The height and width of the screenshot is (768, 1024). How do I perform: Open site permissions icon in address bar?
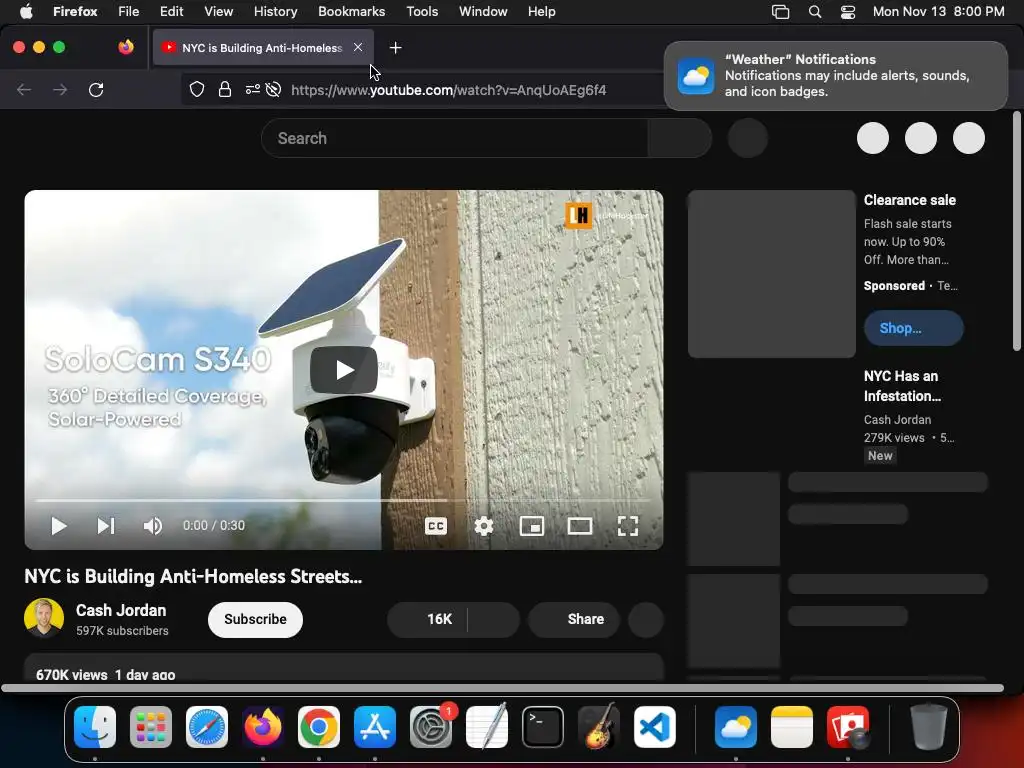253,89
